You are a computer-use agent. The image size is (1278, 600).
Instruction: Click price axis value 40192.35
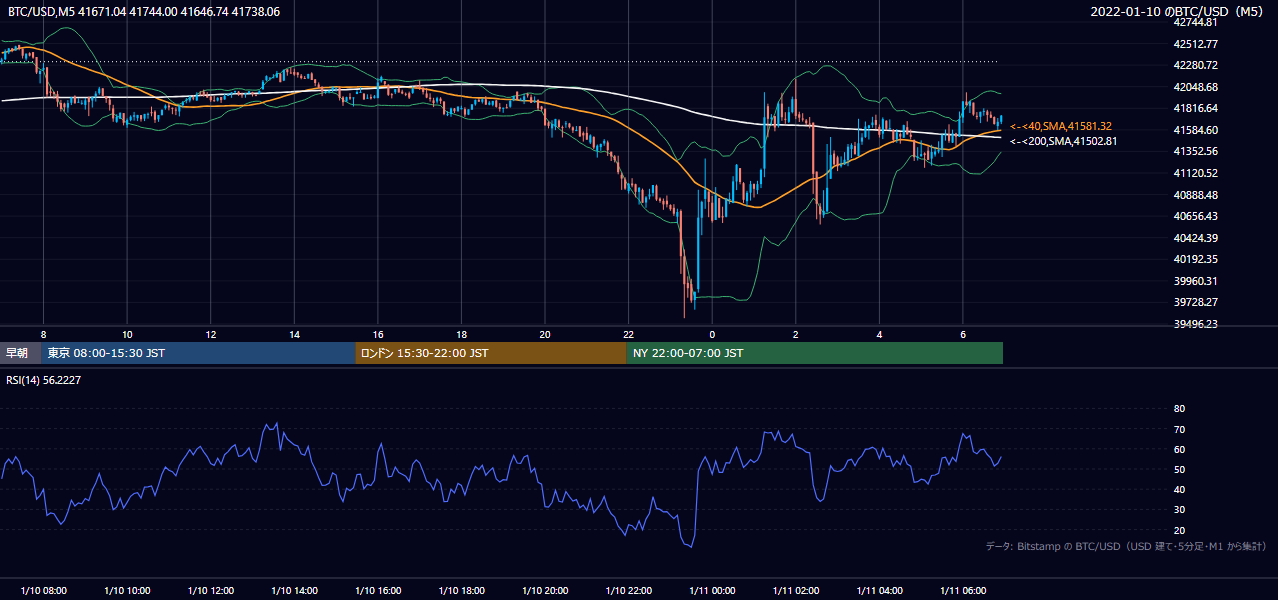pyautogui.click(x=1195, y=259)
